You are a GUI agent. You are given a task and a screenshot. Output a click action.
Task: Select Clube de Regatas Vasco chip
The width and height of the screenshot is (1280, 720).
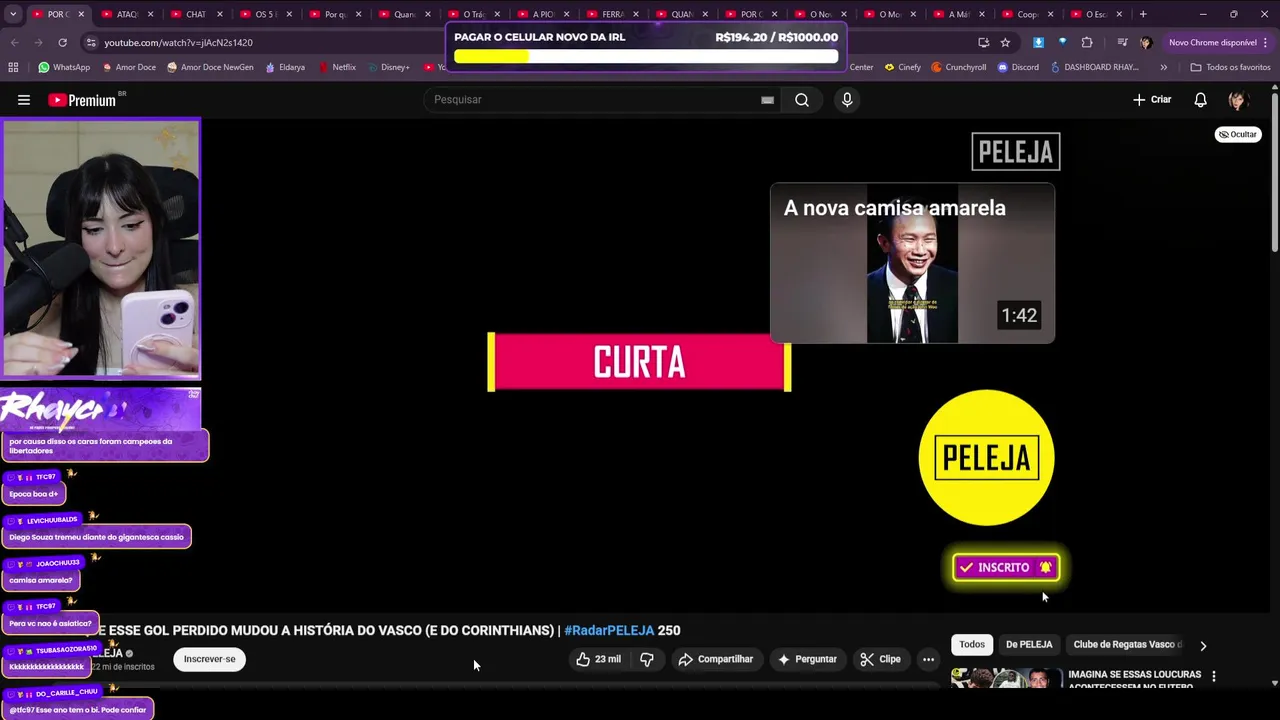coord(1127,645)
